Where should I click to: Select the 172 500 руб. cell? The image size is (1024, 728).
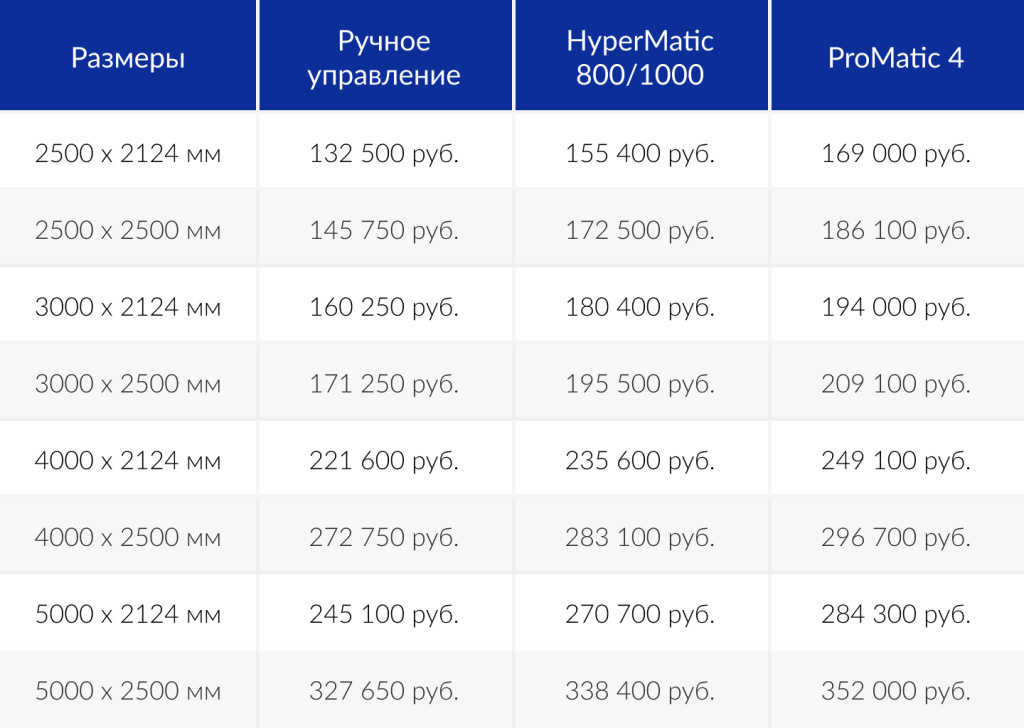(640, 230)
